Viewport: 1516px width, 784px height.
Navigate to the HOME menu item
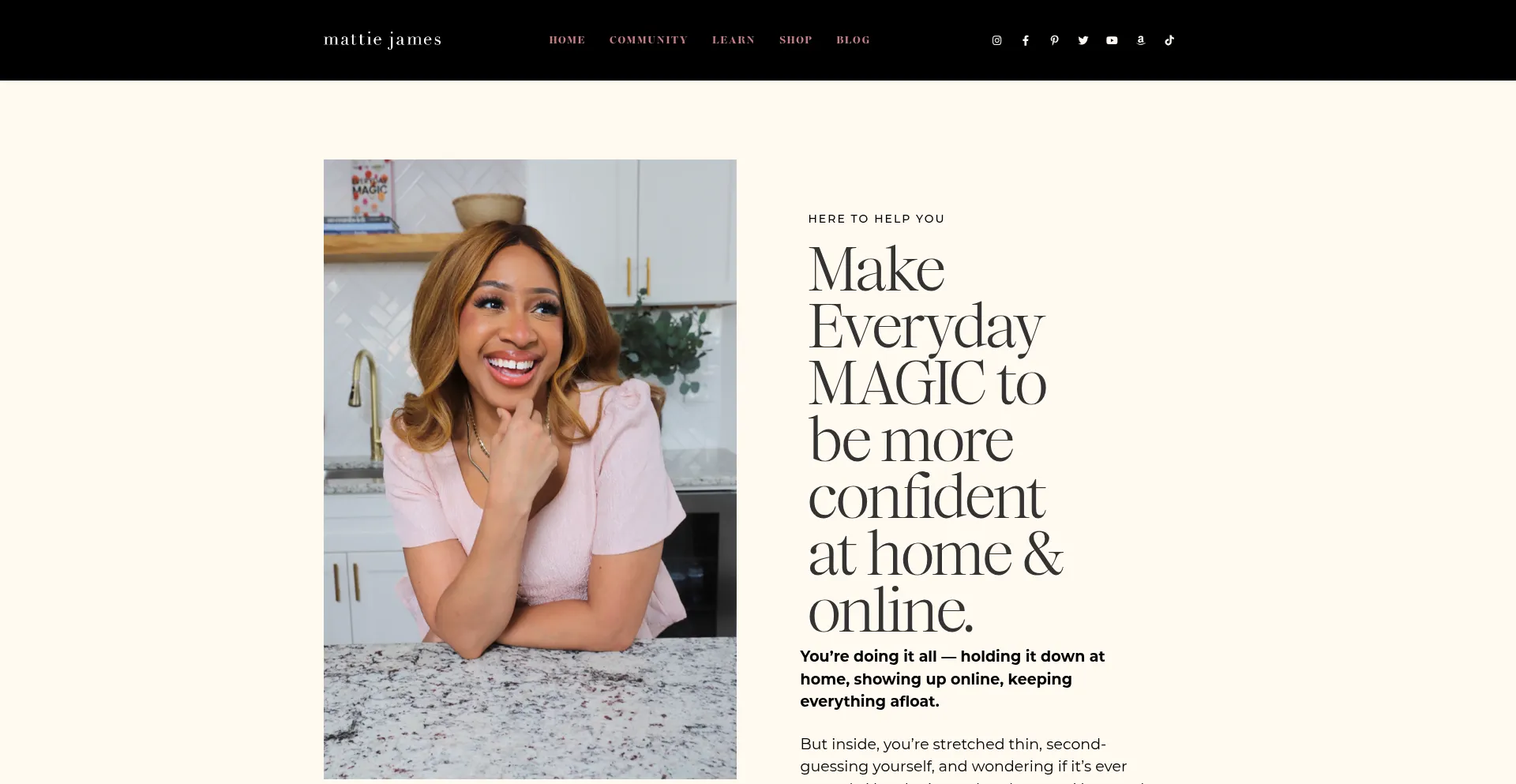coord(567,39)
